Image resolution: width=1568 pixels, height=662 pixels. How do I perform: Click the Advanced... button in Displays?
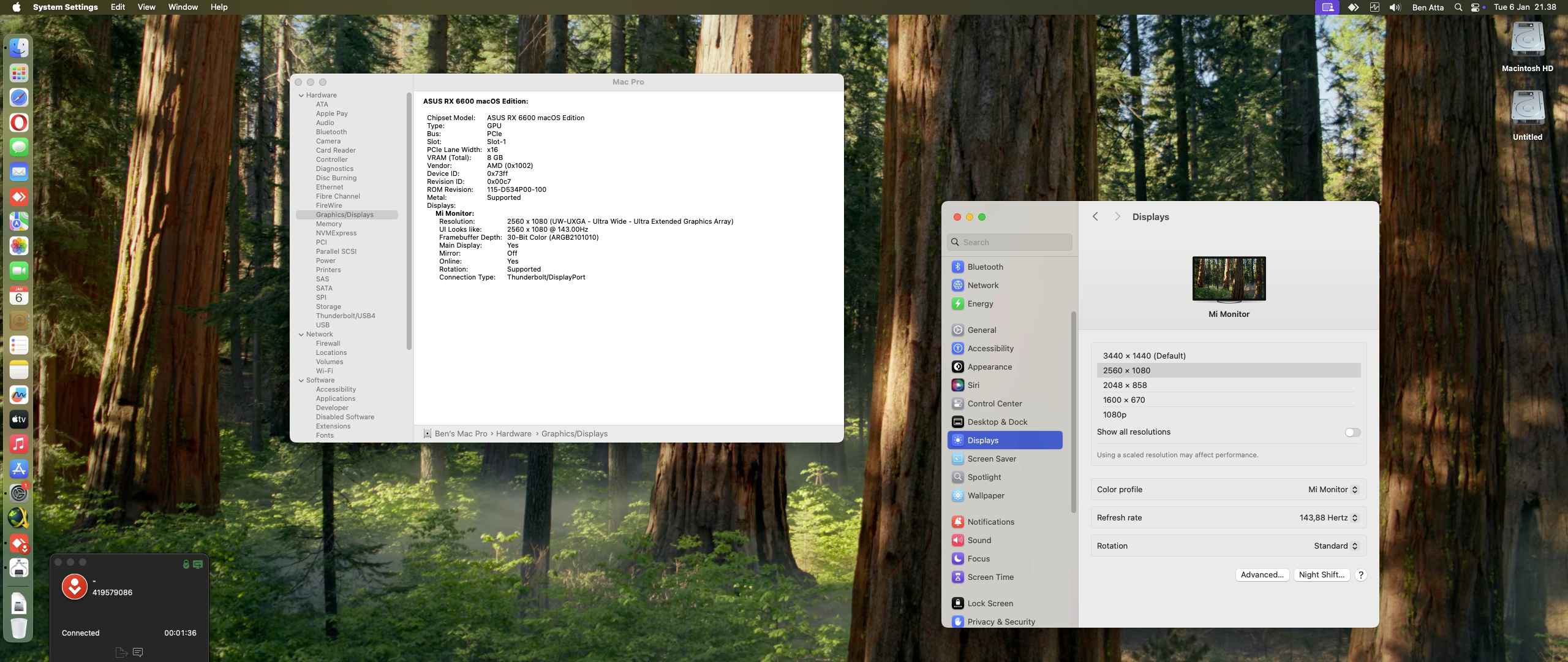1262,575
